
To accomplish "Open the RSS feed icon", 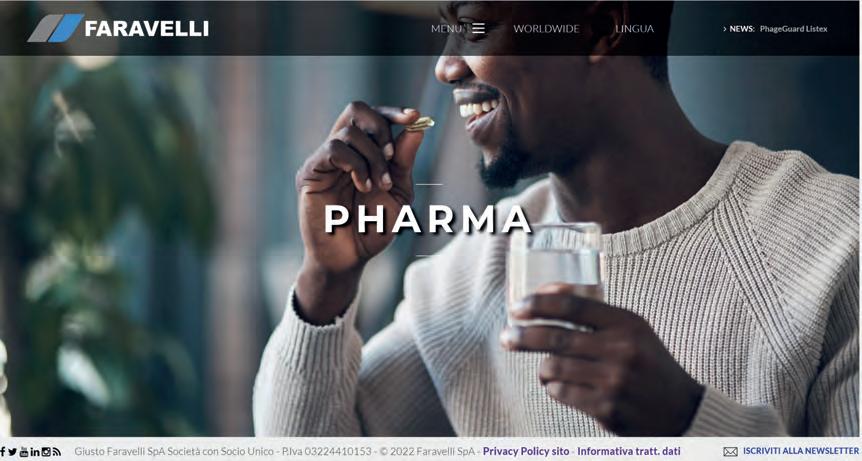I will [57, 452].
